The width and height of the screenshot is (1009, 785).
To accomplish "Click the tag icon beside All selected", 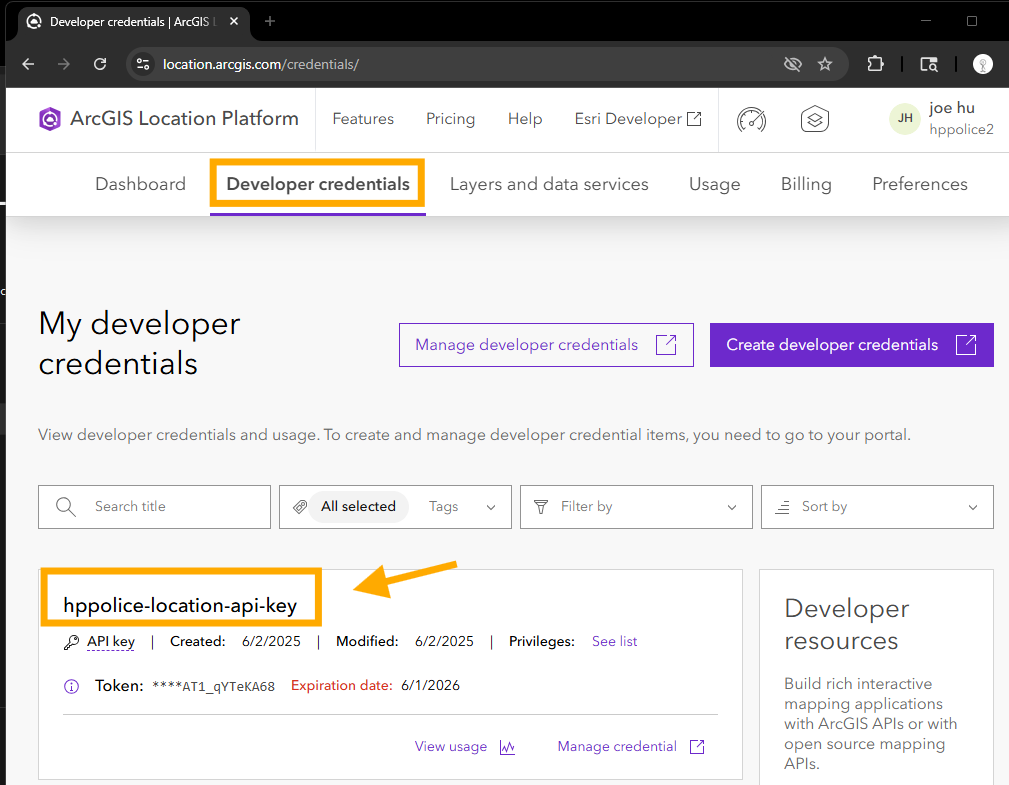I will (x=300, y=507).
